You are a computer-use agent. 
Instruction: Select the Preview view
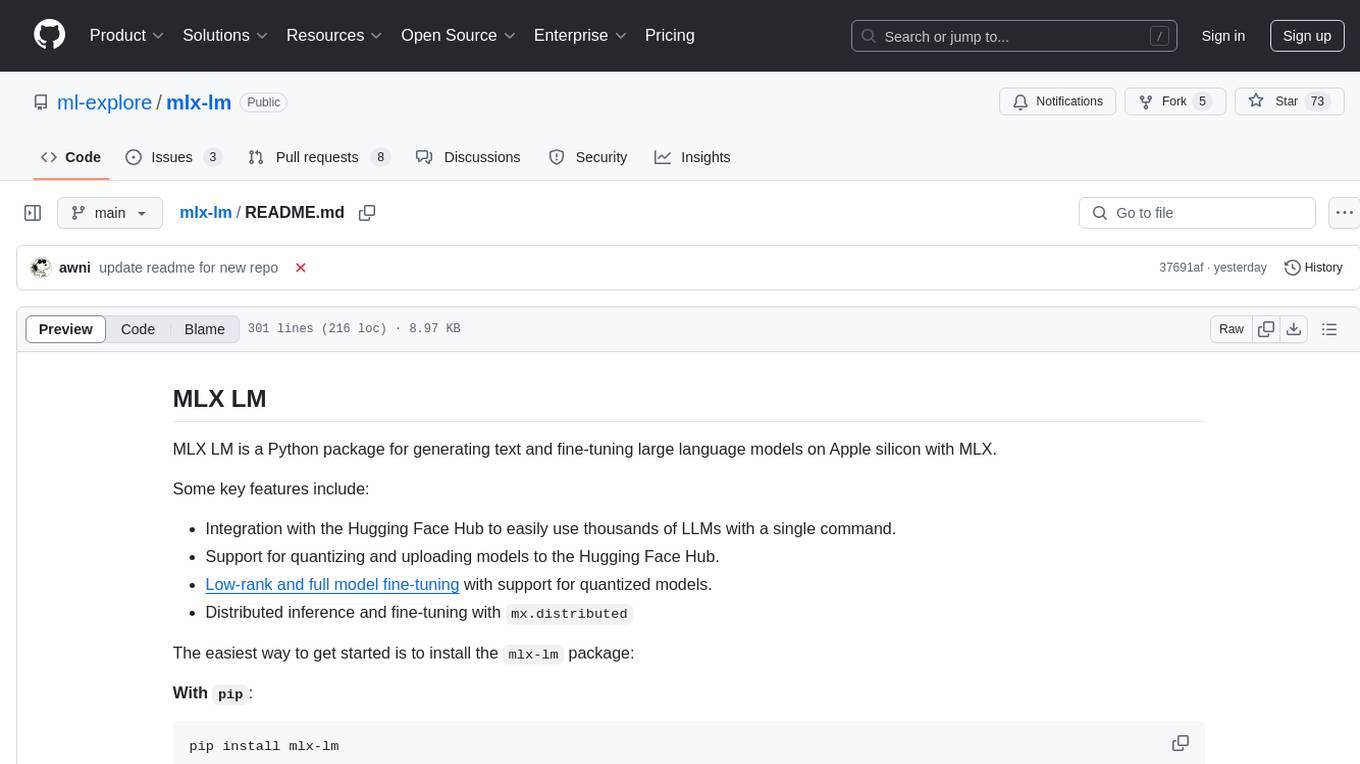point(66,329)
